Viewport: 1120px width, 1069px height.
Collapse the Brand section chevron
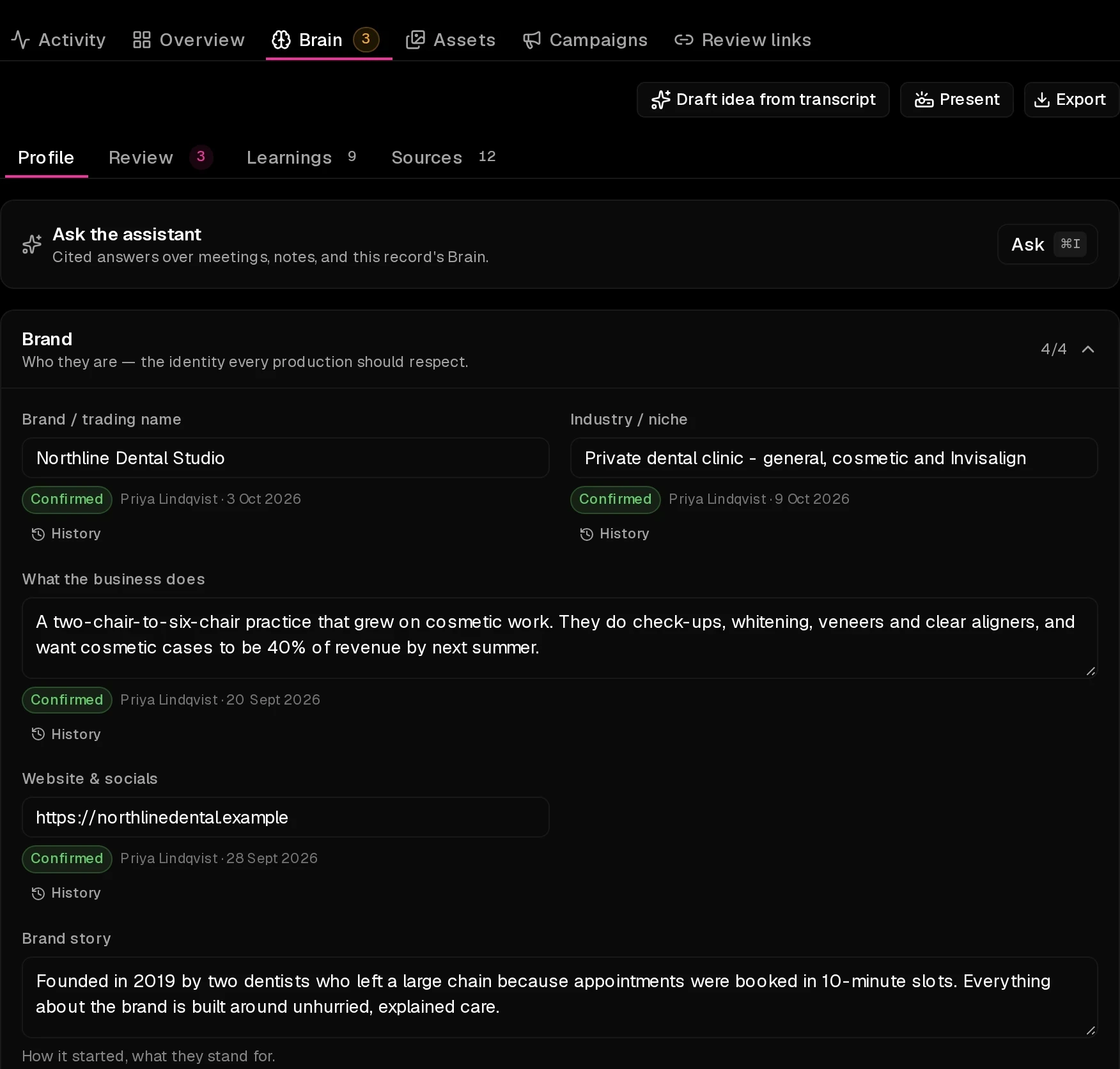(1088, 349)
